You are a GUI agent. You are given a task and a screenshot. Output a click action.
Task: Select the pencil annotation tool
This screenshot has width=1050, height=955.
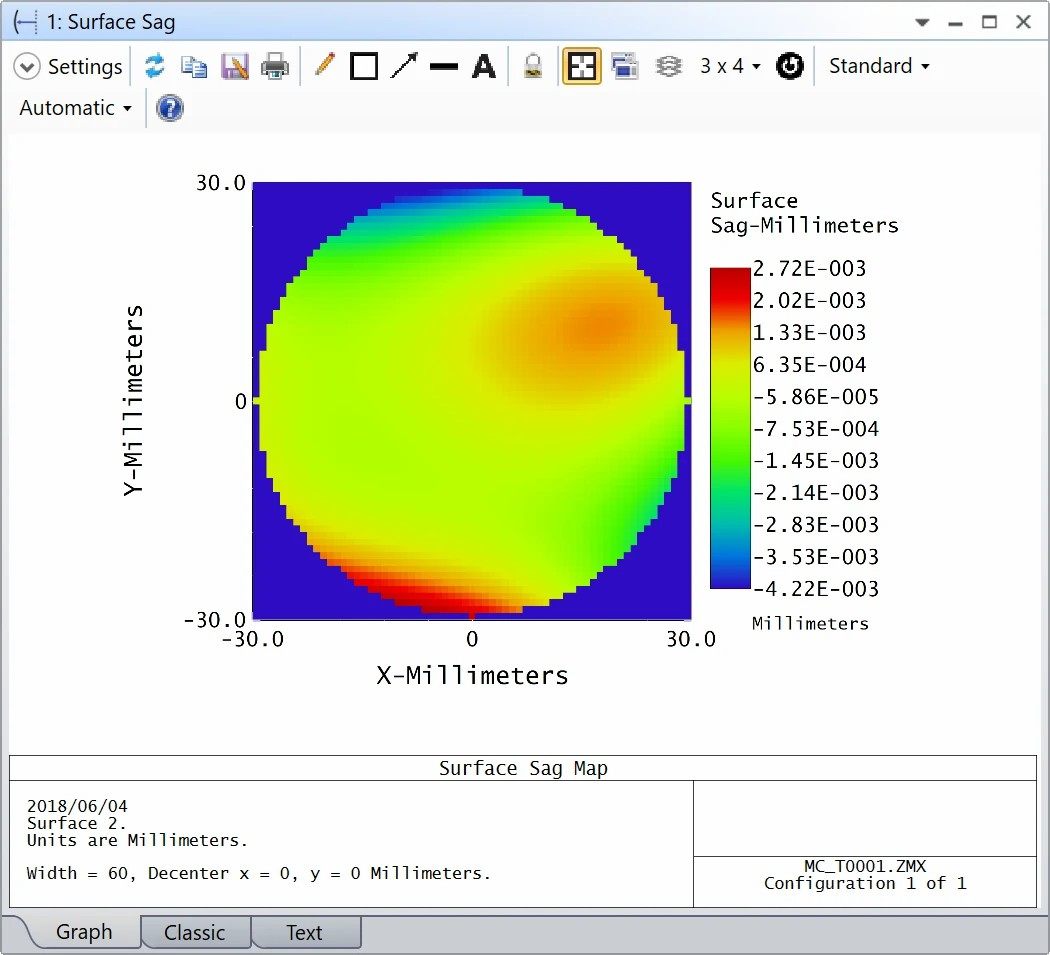(323, 67)
